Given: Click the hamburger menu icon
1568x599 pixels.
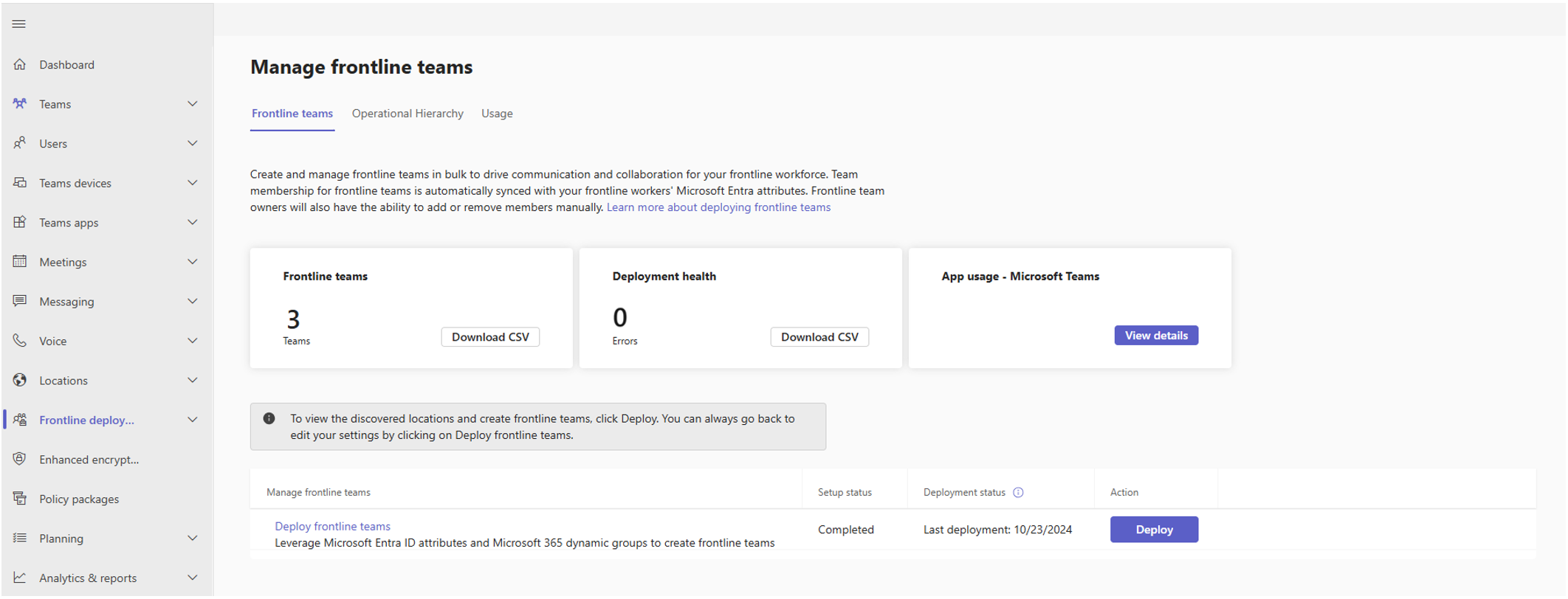Looking at the screenshot, I should point(19,24).
